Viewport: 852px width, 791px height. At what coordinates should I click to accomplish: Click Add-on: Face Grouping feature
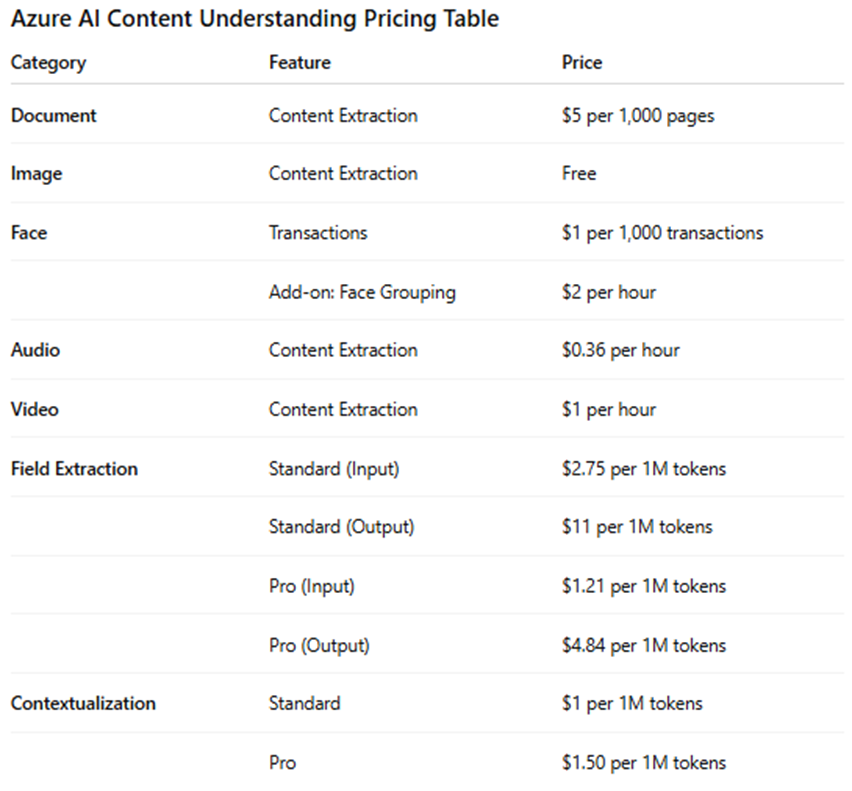[362, 293]
